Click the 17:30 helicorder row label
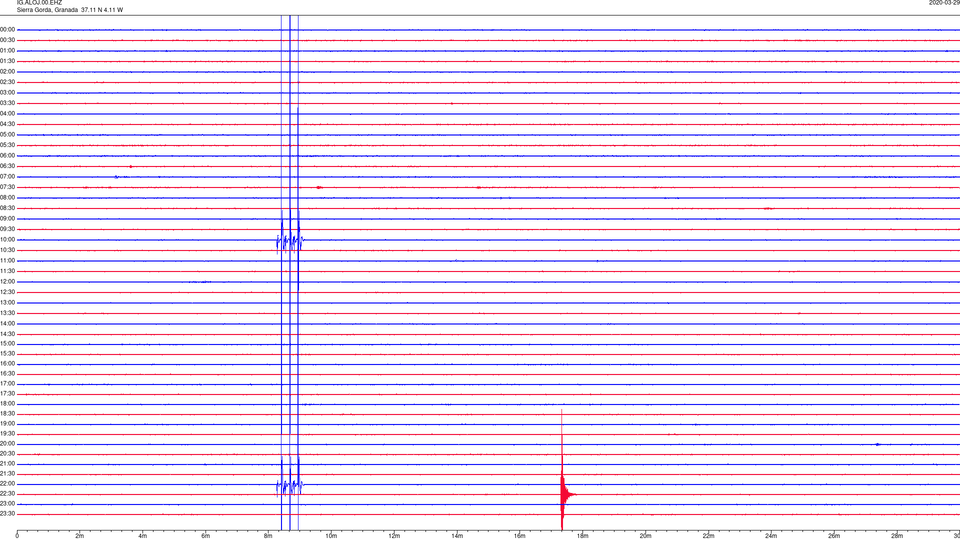This screenshot has width=960, height=540. (x=8, y=394)
